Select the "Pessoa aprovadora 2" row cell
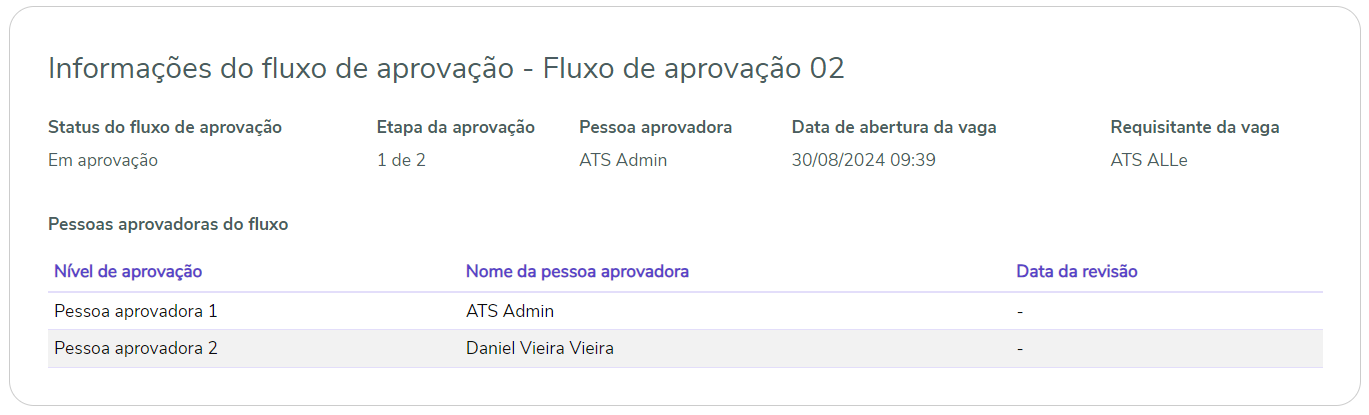Viewport: 1369px width, 415px height. tap(136, 349)
